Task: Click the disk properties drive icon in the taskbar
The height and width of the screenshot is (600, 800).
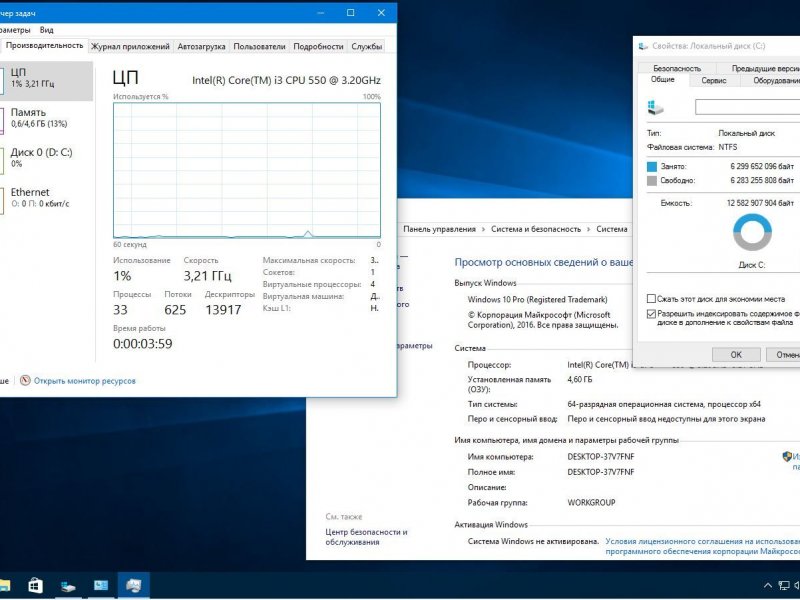Action: point(68,586)
